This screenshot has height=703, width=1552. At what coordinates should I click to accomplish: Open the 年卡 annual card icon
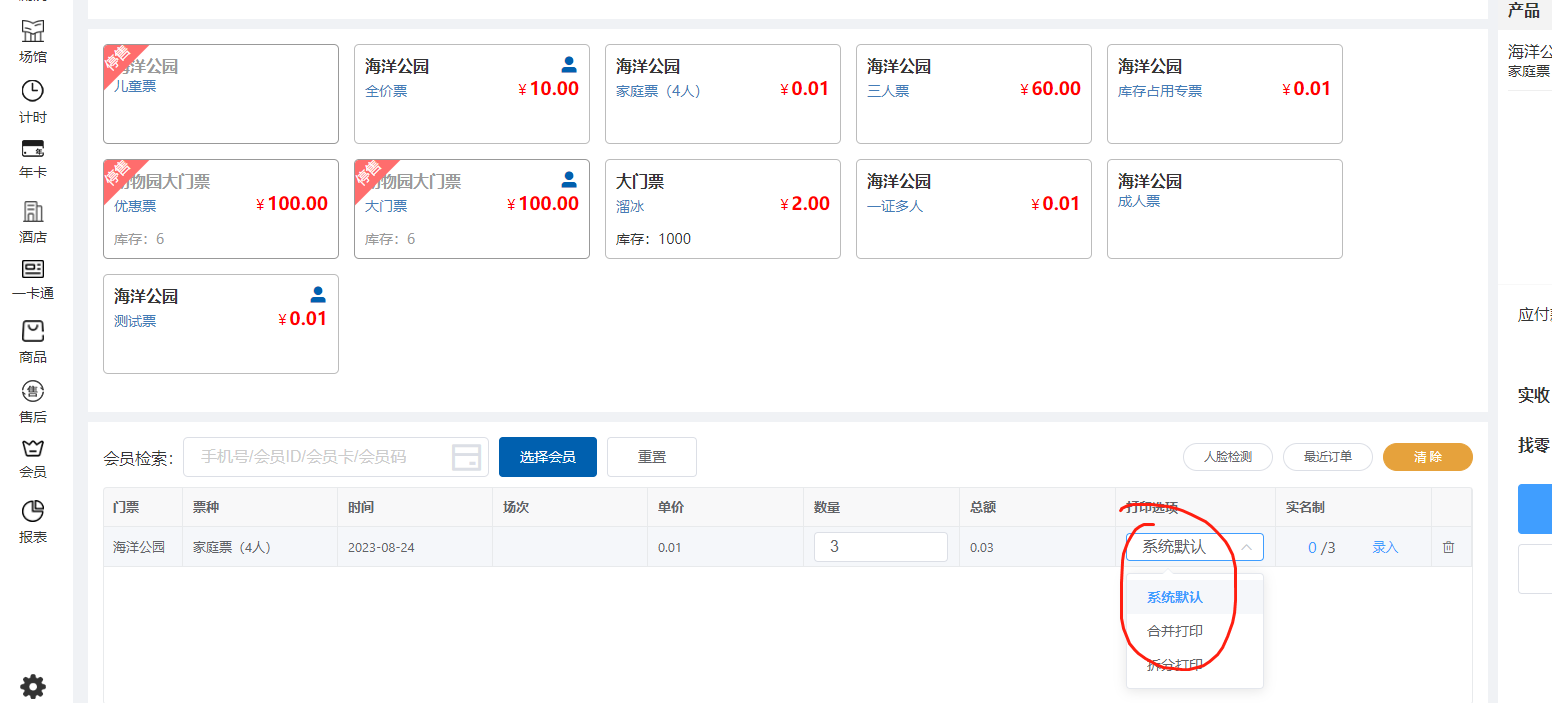(x=33, y=149)
